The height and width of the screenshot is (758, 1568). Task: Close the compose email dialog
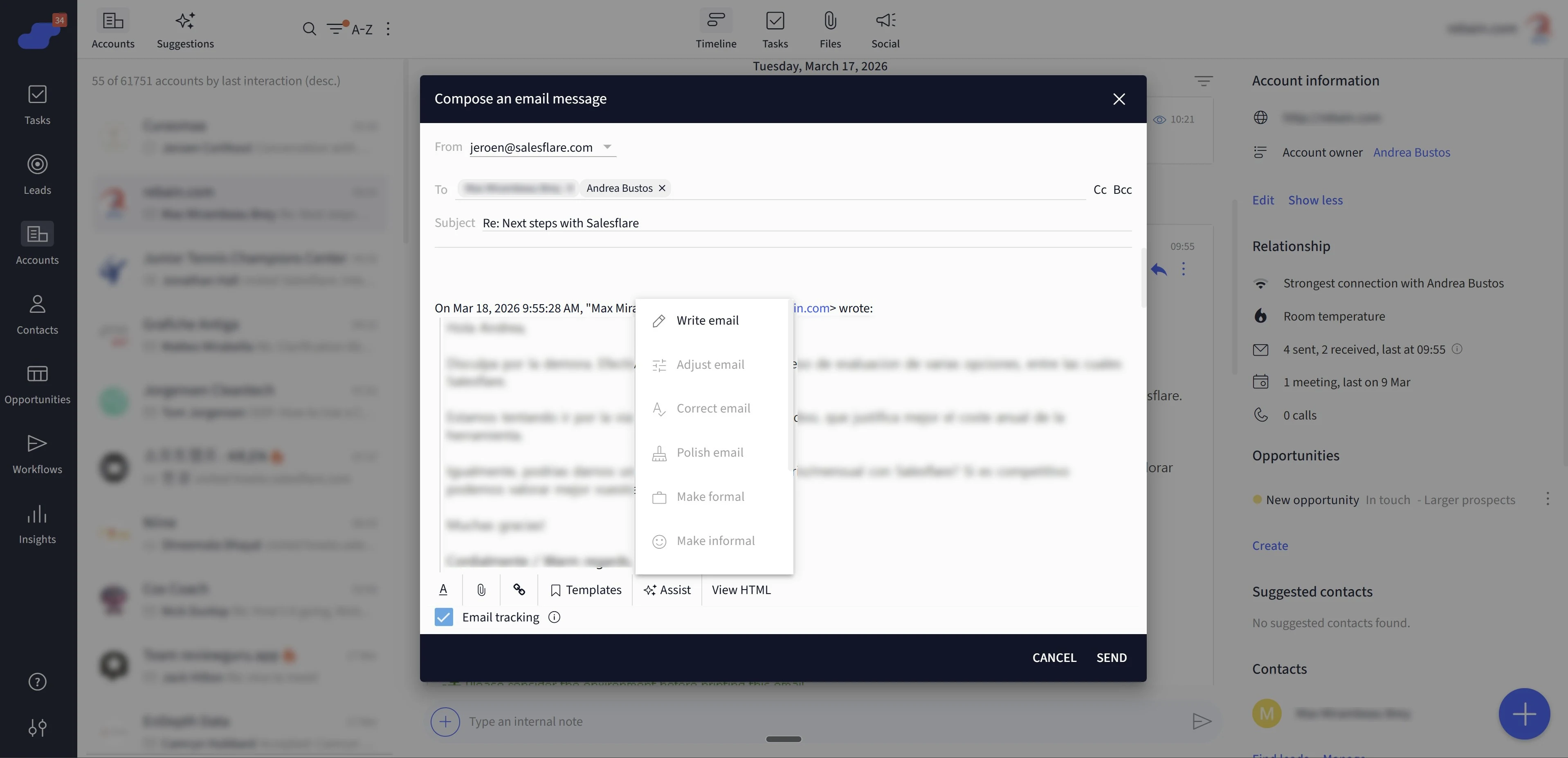(x=1119, y=99)
